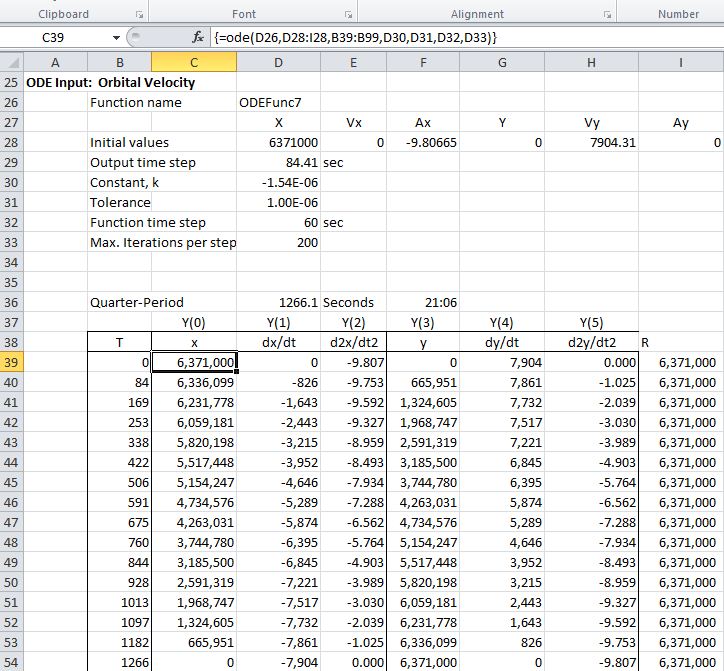Open the Clipboard dialog launcher
The height and width of the screenshot is (671, 724).
coord(139,15)
